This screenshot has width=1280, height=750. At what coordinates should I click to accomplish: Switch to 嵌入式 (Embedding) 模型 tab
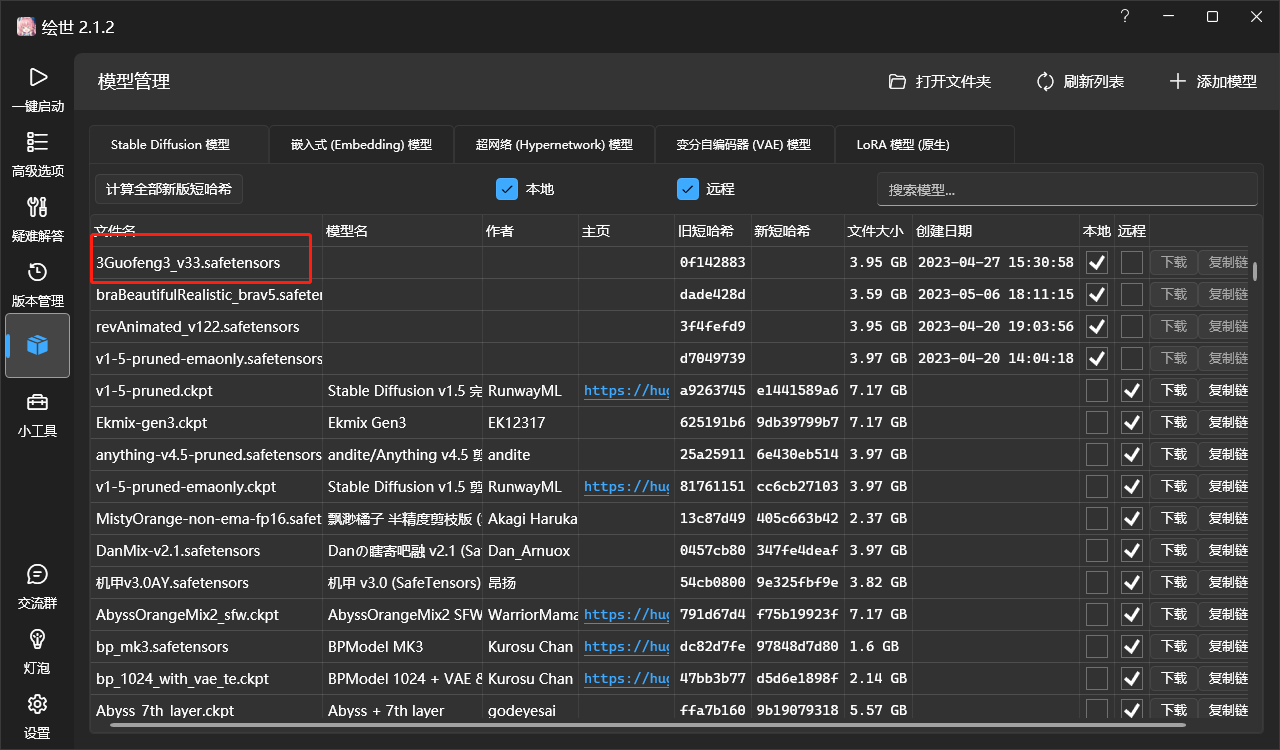click(361, 144)
